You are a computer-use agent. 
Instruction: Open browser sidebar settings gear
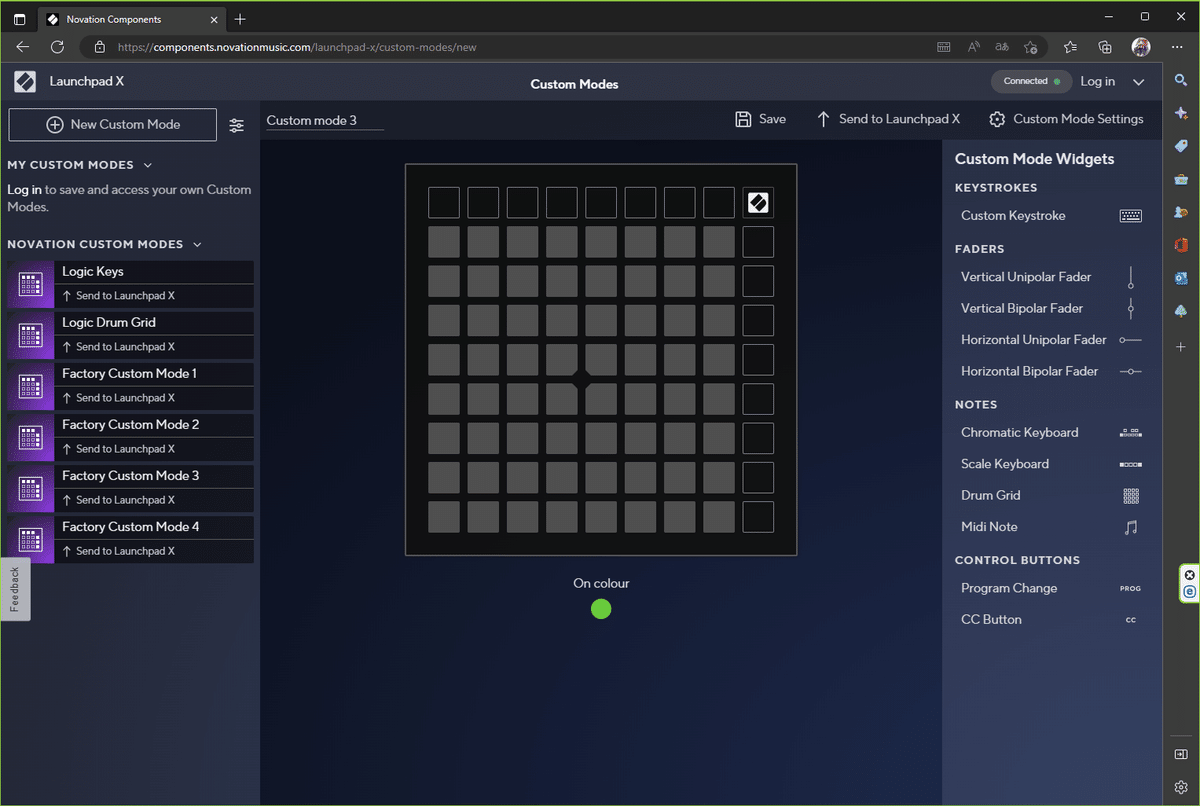point(1181,787)
